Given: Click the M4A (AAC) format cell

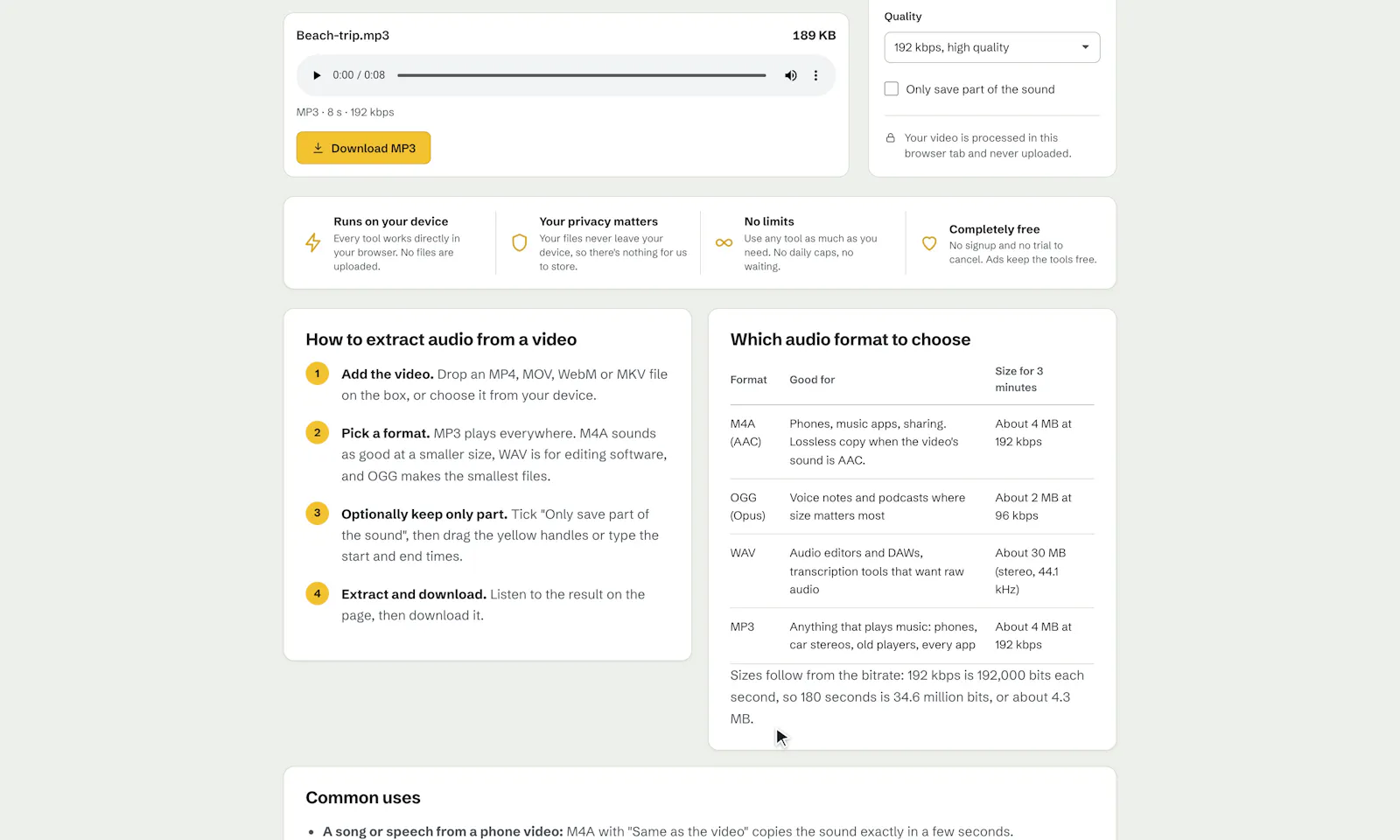Looking at the screenshot, I should click(746, 433).
